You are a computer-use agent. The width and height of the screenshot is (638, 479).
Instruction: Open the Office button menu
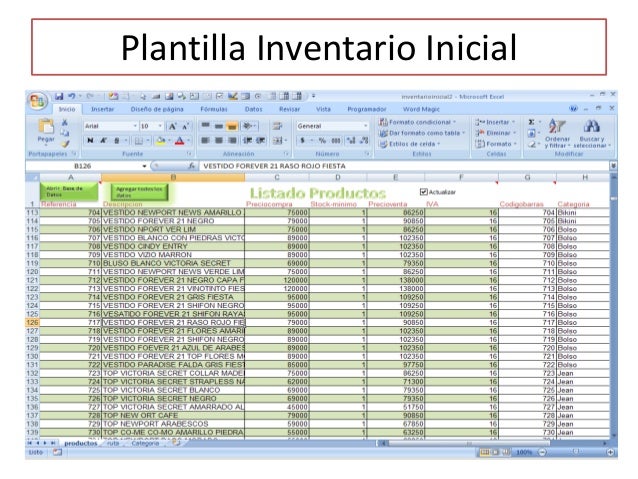coord(37,101)
